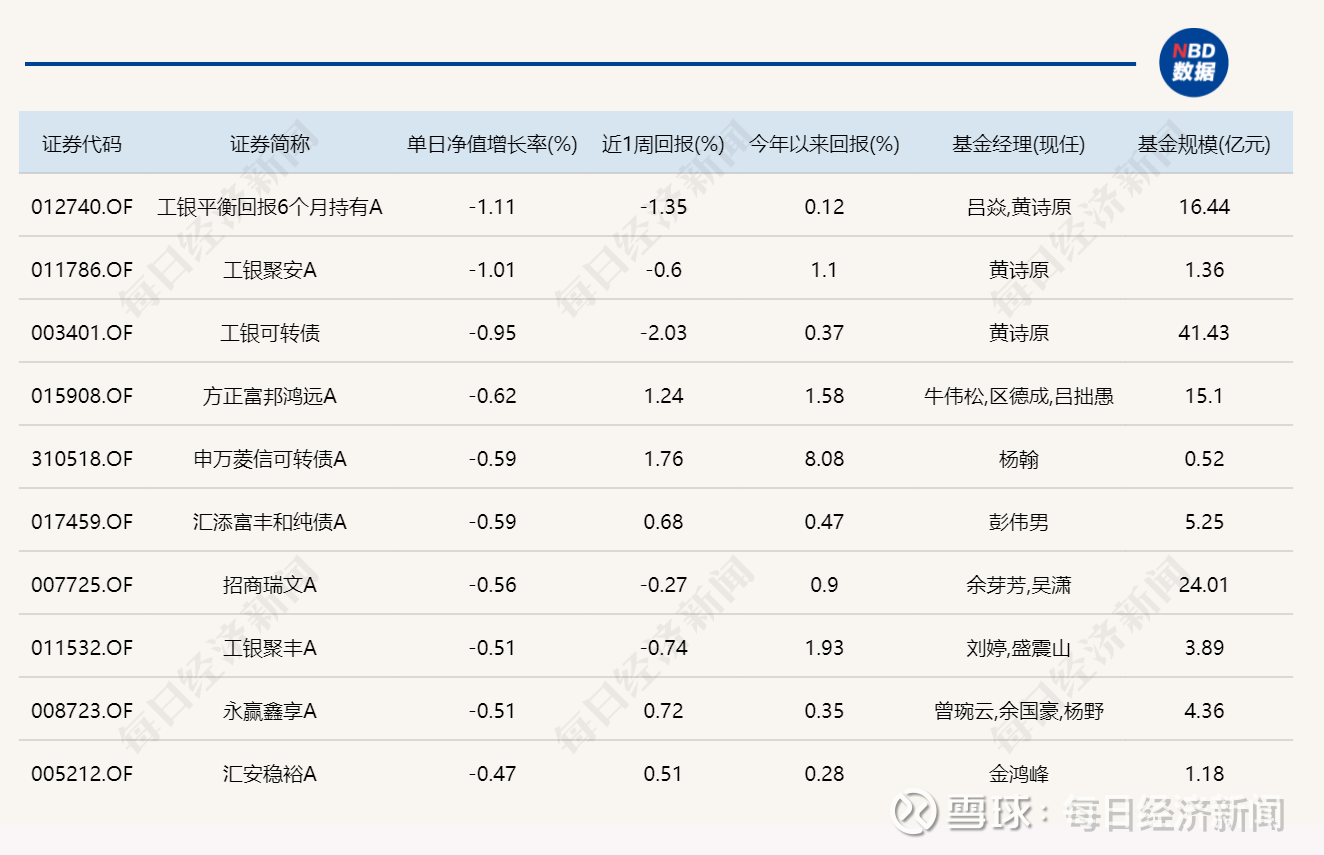Click manager names 余芽芳,吴潇
Image resolution: width=1324 pixels, height=855 pixels.
(1018, 585)
